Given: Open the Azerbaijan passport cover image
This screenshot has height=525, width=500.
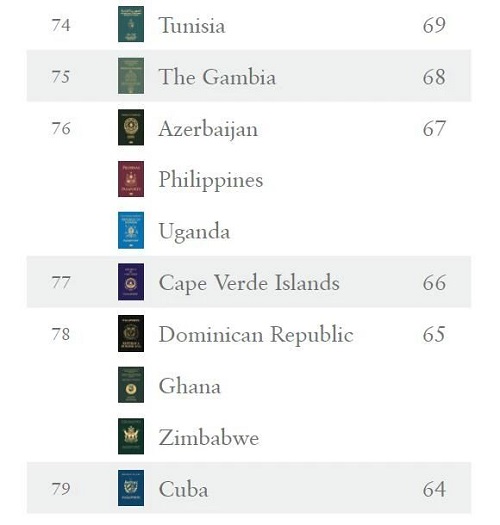Looking at the screenshot, I should coord(131,127).
